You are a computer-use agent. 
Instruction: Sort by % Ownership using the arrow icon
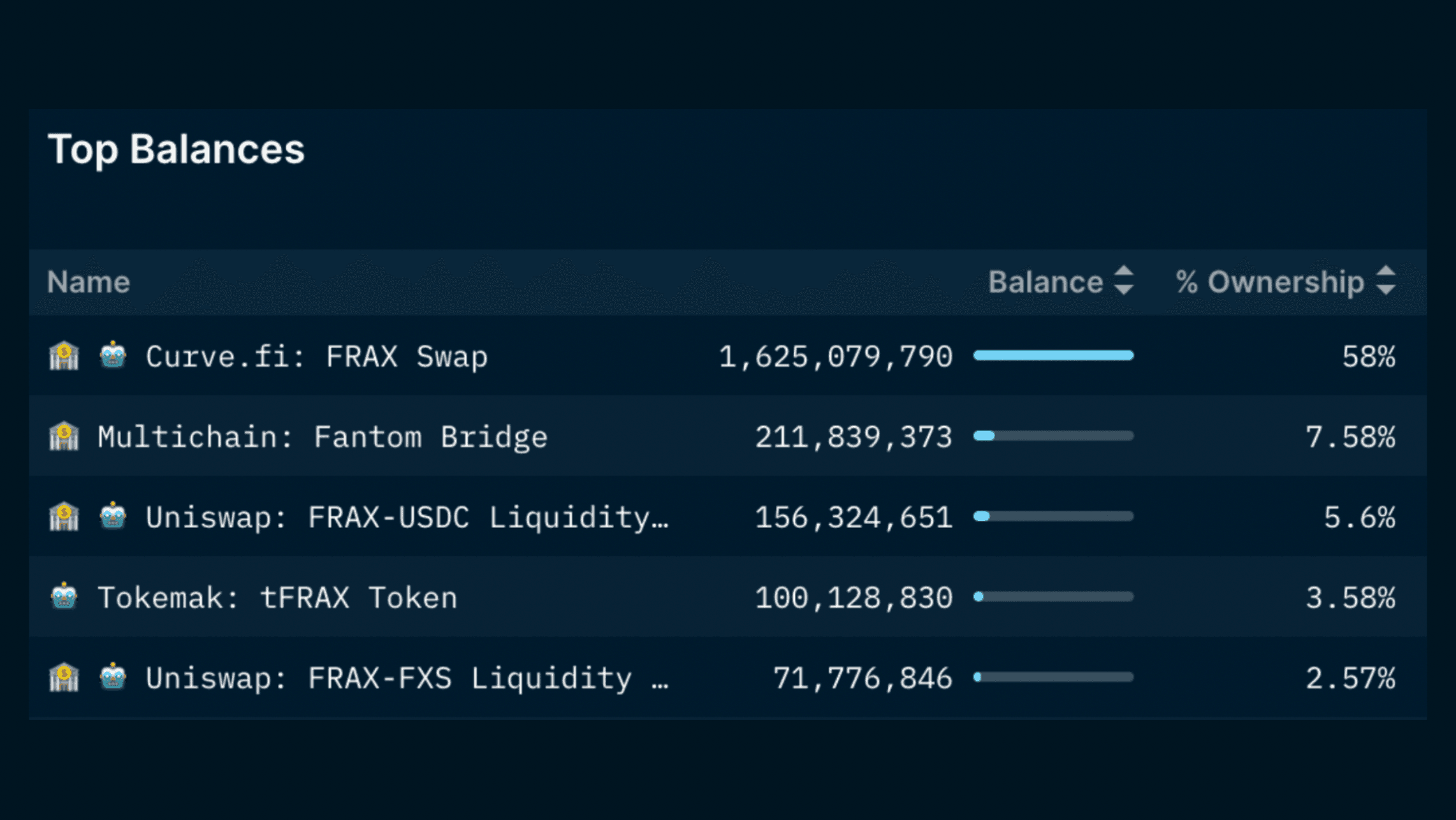pyautogui.click(x=1386, y=281)
